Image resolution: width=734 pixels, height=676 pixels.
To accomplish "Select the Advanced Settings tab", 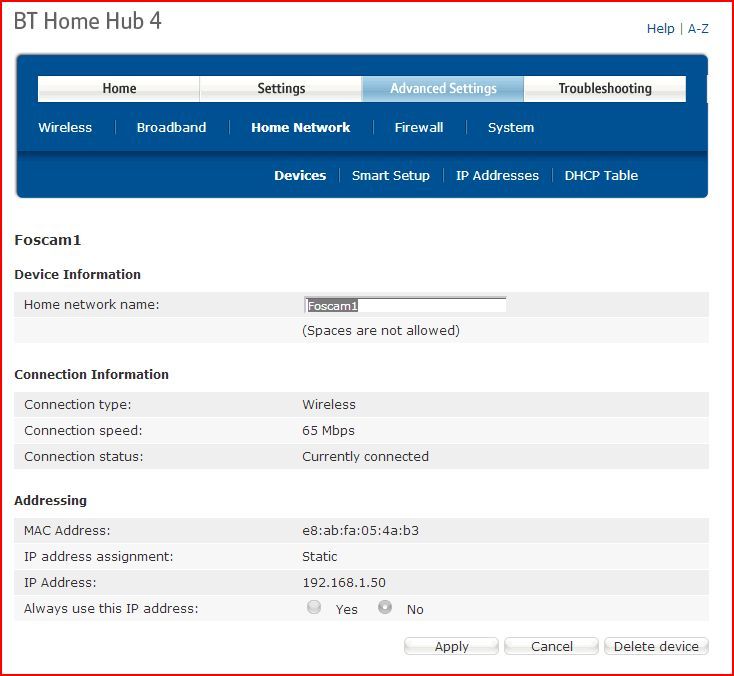I will 443,88.
